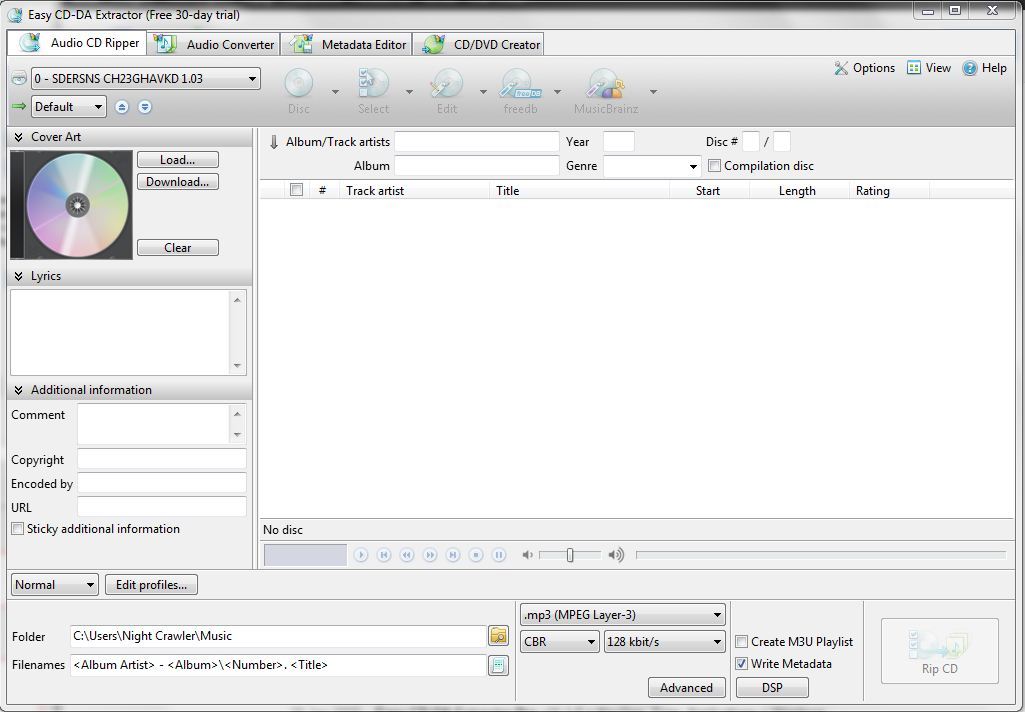1025x712 pixels.
Task: Click the Title column header
Action: [x=579, y=191]
